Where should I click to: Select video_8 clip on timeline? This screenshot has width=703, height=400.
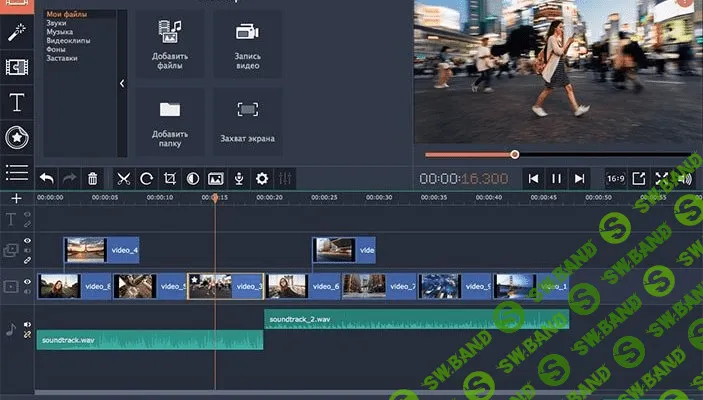click(x=74, y=286)
